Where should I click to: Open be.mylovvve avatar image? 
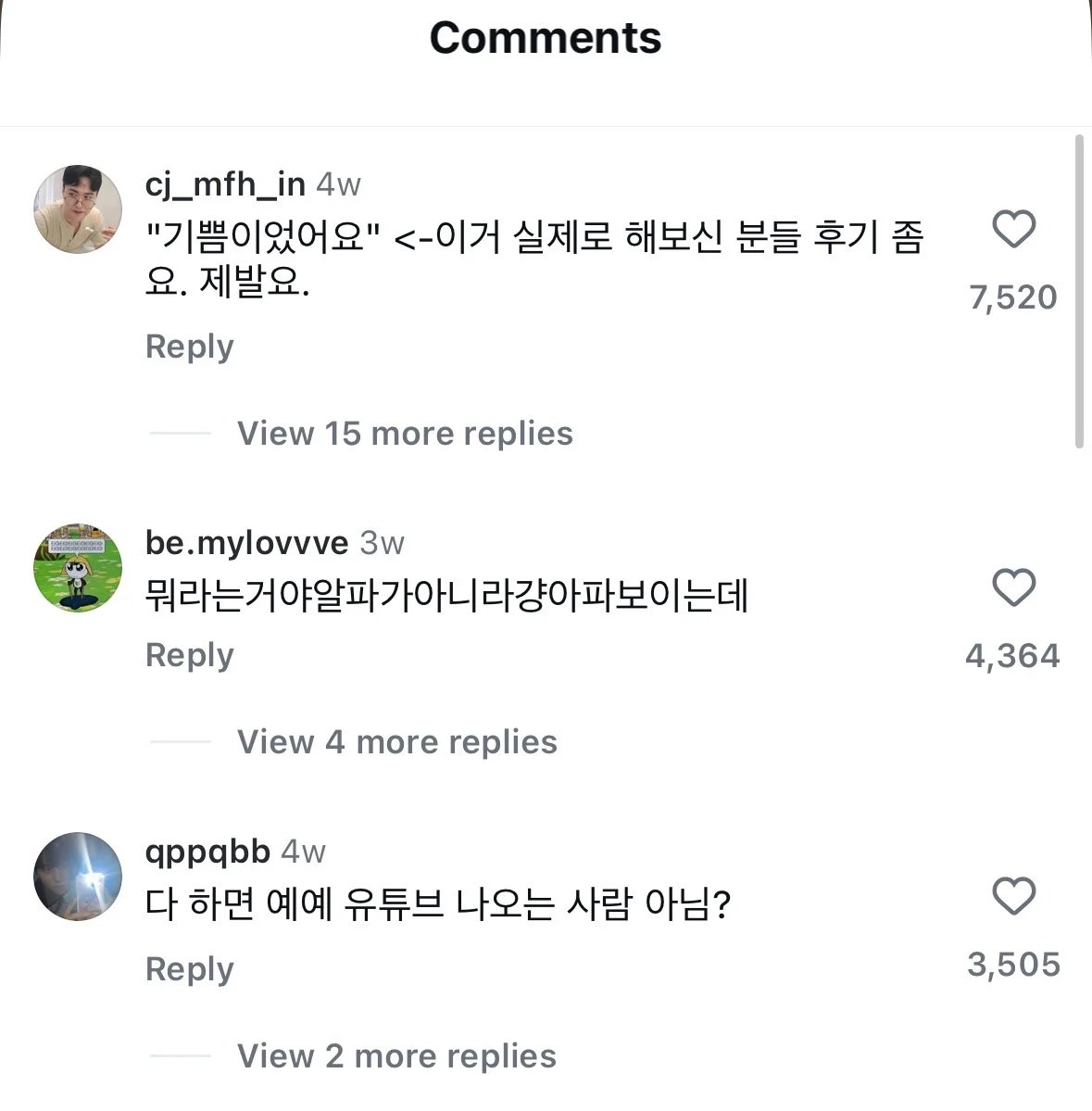click(x=78, y=568)
